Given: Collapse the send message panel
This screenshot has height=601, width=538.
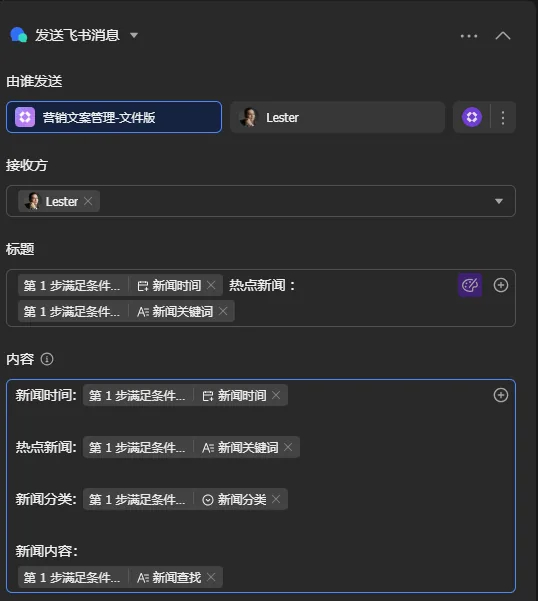Looking at the screenshot, I should [x=503, y=36].
